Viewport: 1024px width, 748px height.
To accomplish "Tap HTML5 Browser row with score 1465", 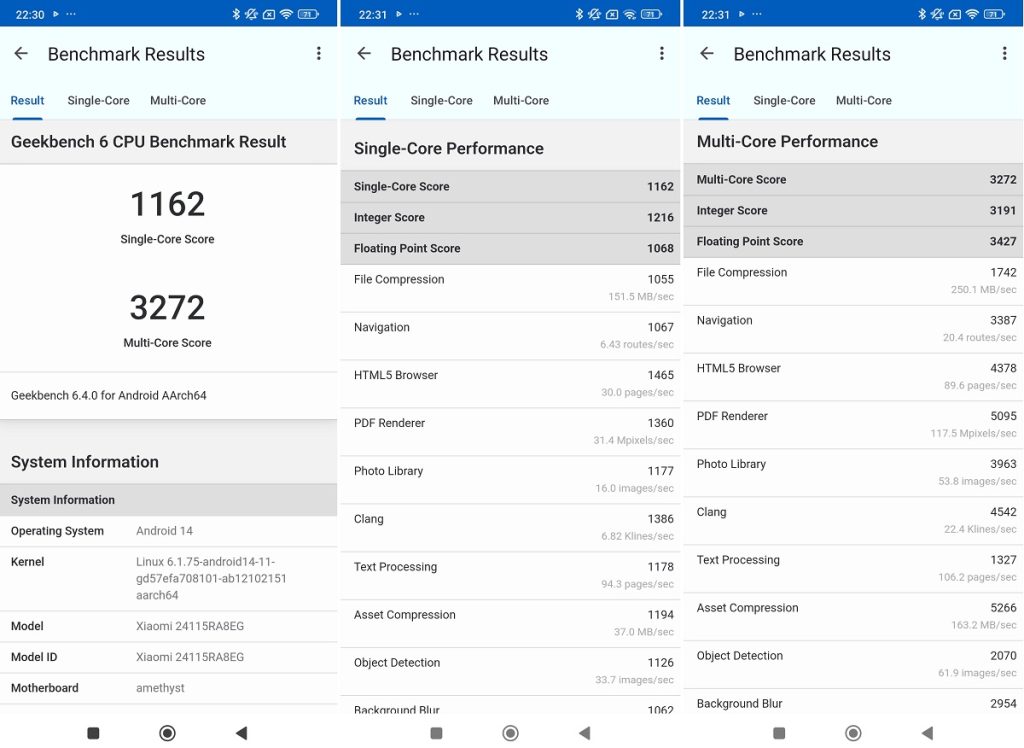I will (511, 384).
